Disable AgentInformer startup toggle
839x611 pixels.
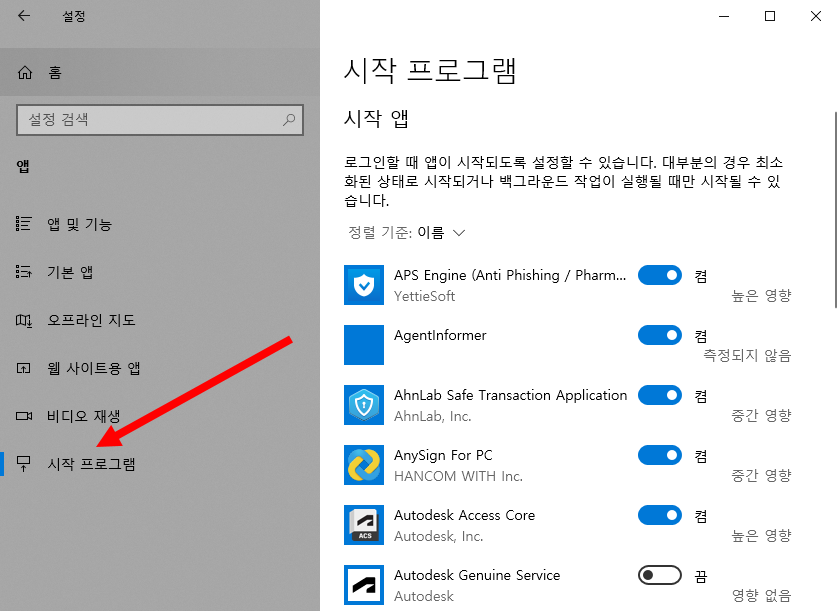pos(660,335)
